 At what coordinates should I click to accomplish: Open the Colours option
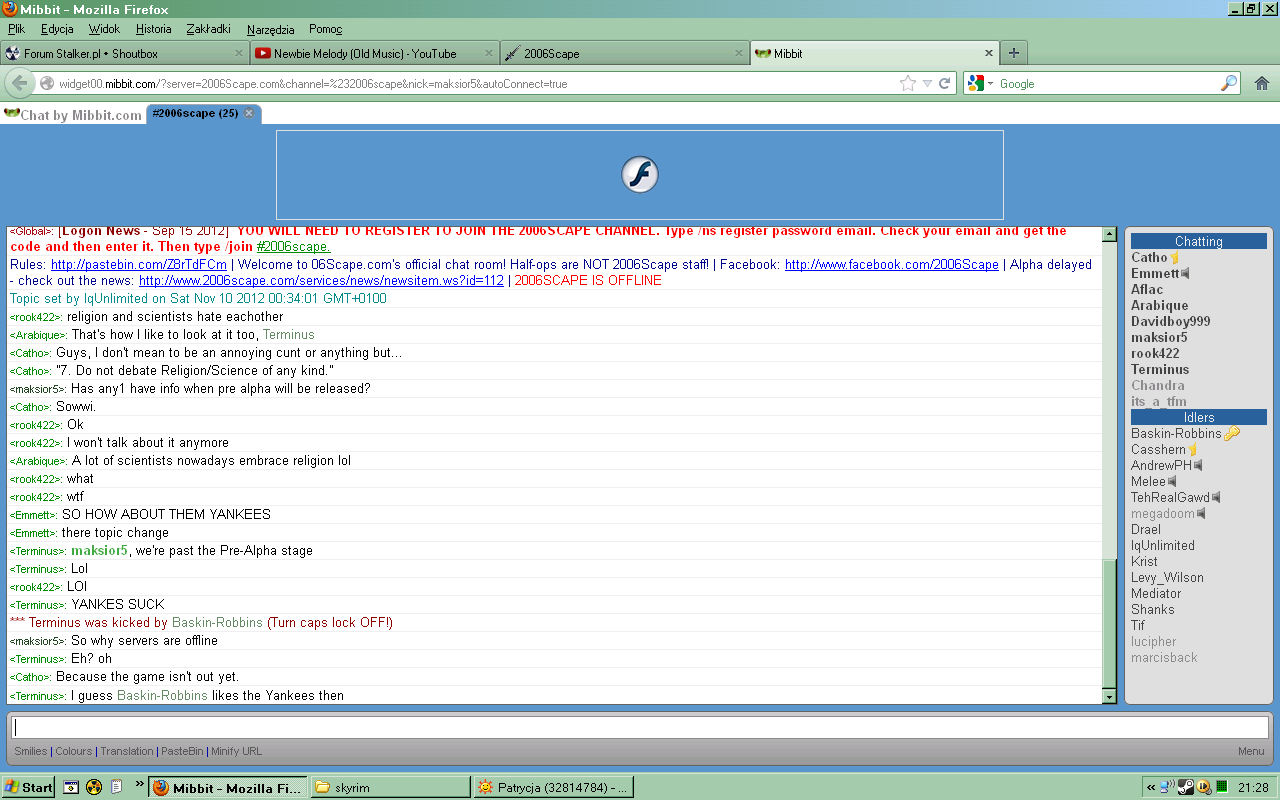[73, 751]
